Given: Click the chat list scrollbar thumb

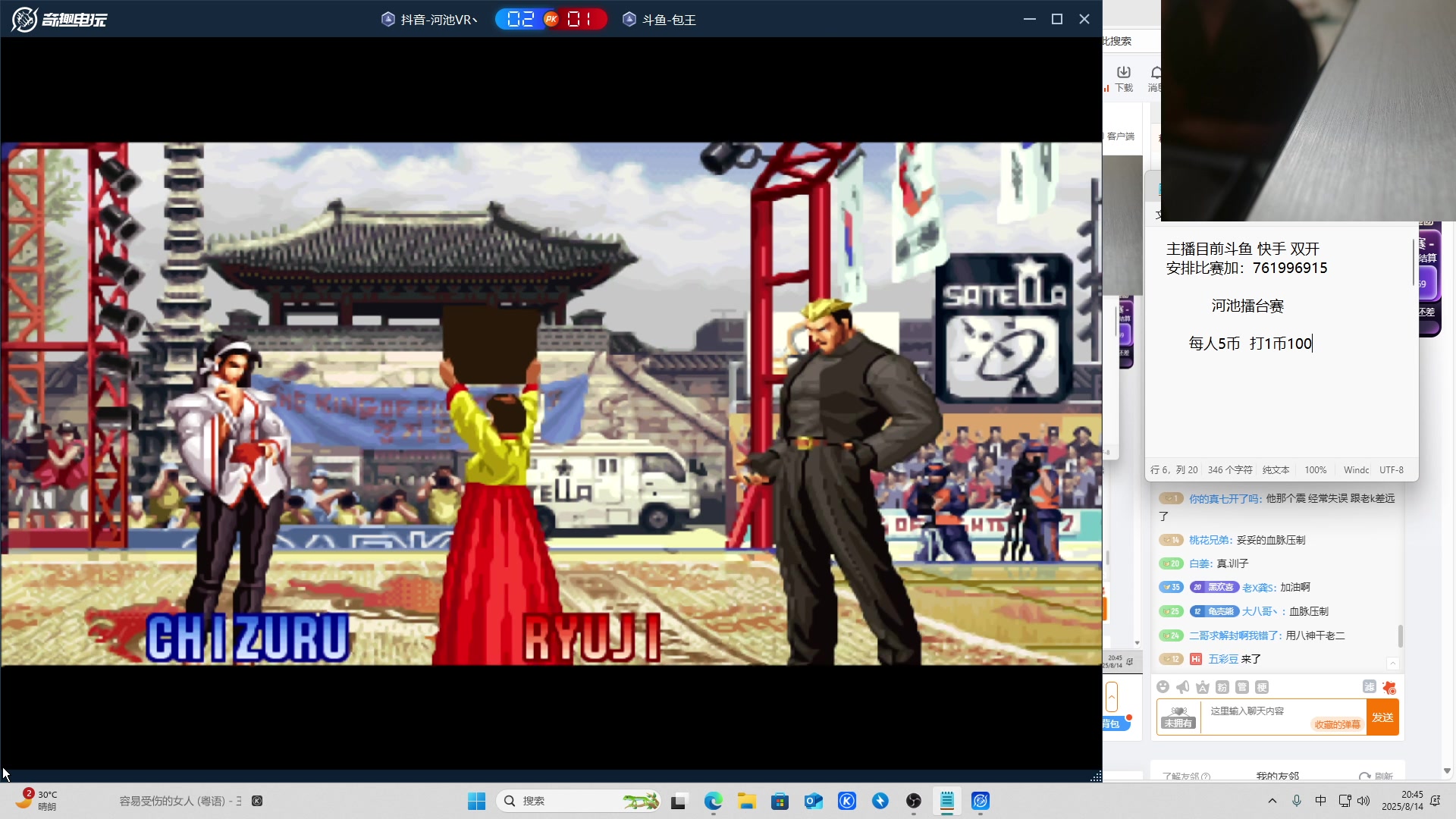Looking at the screenshot, I should click(1400, 635).
